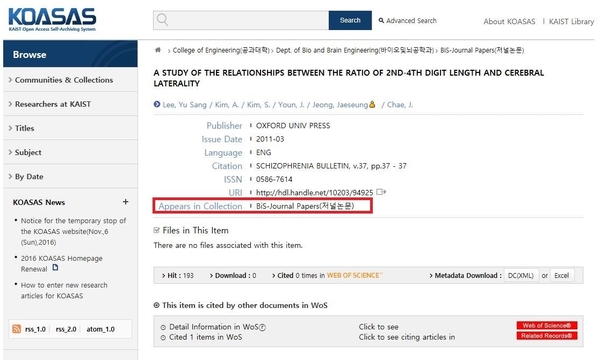The width and height of the screenshot is (600, 360).
Task: Click the home breadcrumb icon
Action: [x=158, y=50]
